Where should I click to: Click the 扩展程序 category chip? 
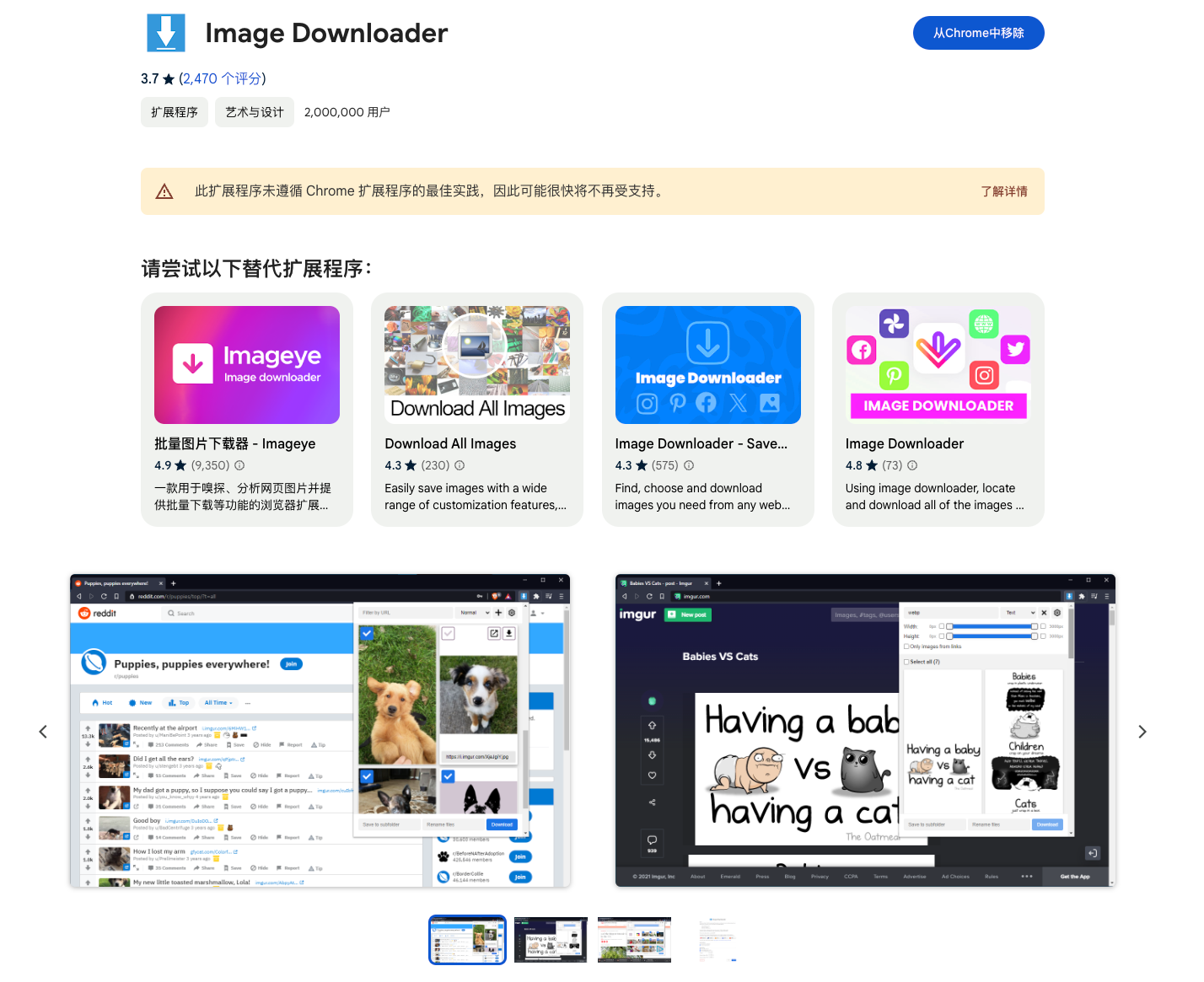click(175, 112)
